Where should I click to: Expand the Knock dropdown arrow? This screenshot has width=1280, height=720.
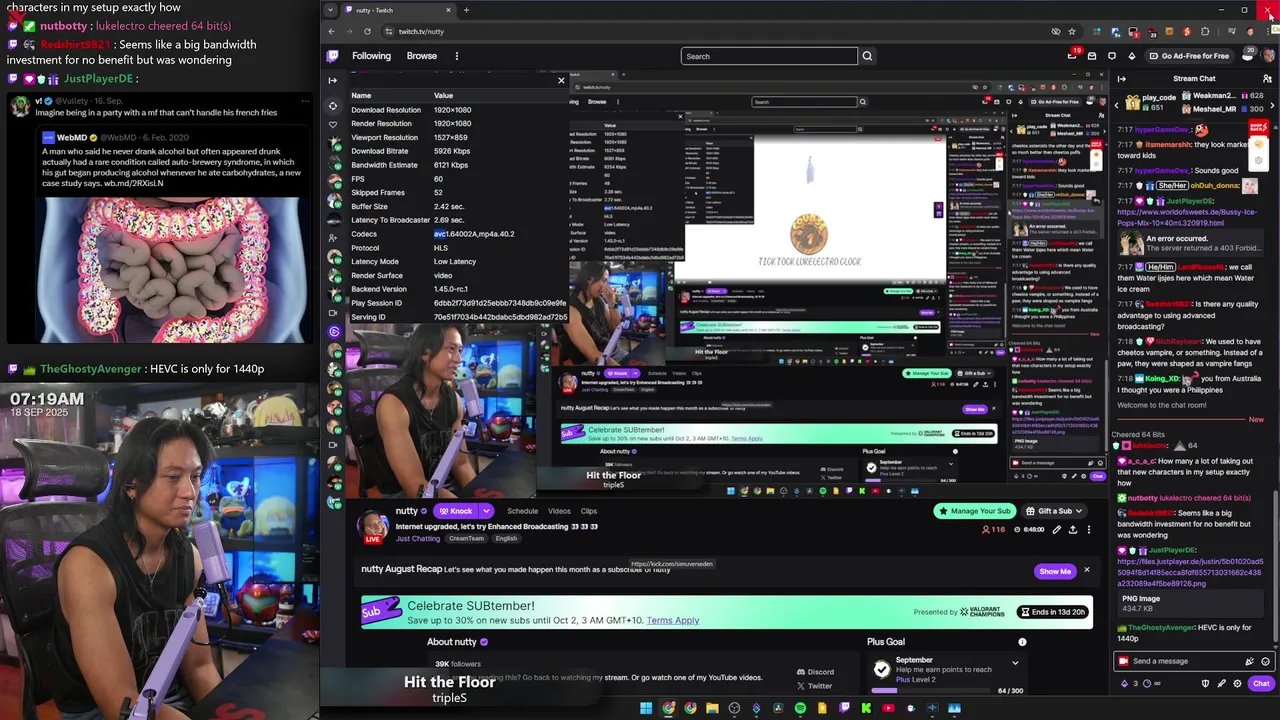pyautogui.click(x=486, y=511)
